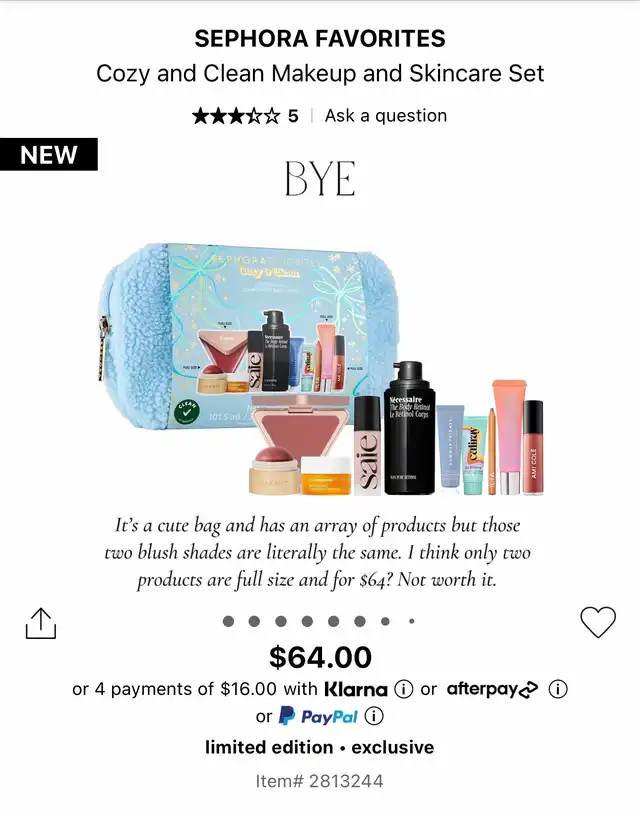The height and width of the screenshot is (816, 640).
Task: Click the star rating row
Action: tap(236, 116)
